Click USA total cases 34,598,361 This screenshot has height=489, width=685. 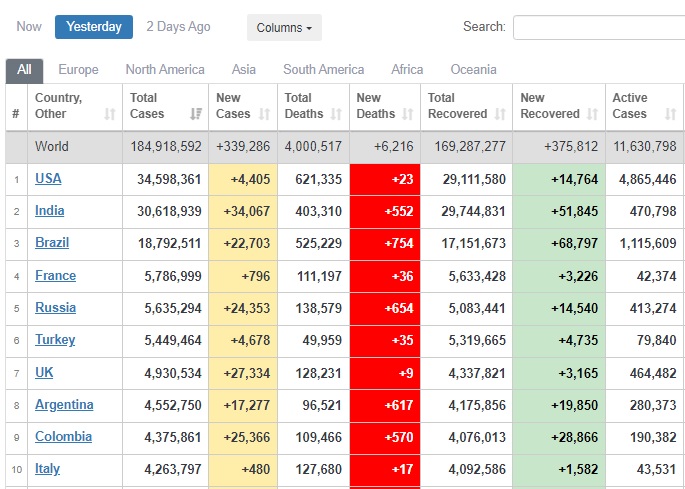coord(169,179)
